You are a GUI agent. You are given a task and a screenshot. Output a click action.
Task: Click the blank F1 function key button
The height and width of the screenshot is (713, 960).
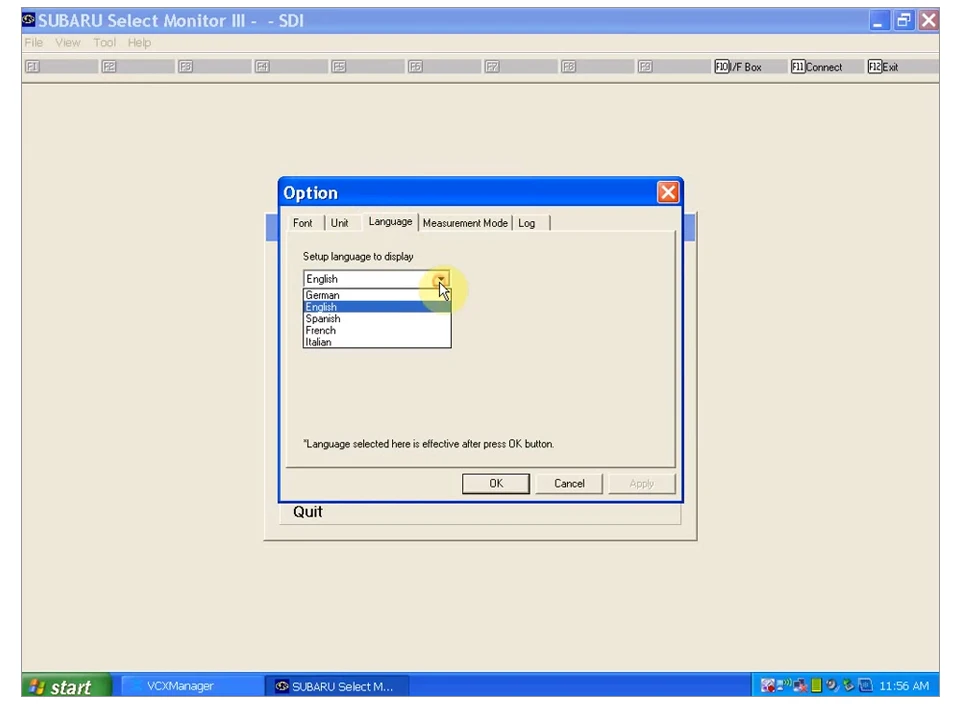[60, 67]
